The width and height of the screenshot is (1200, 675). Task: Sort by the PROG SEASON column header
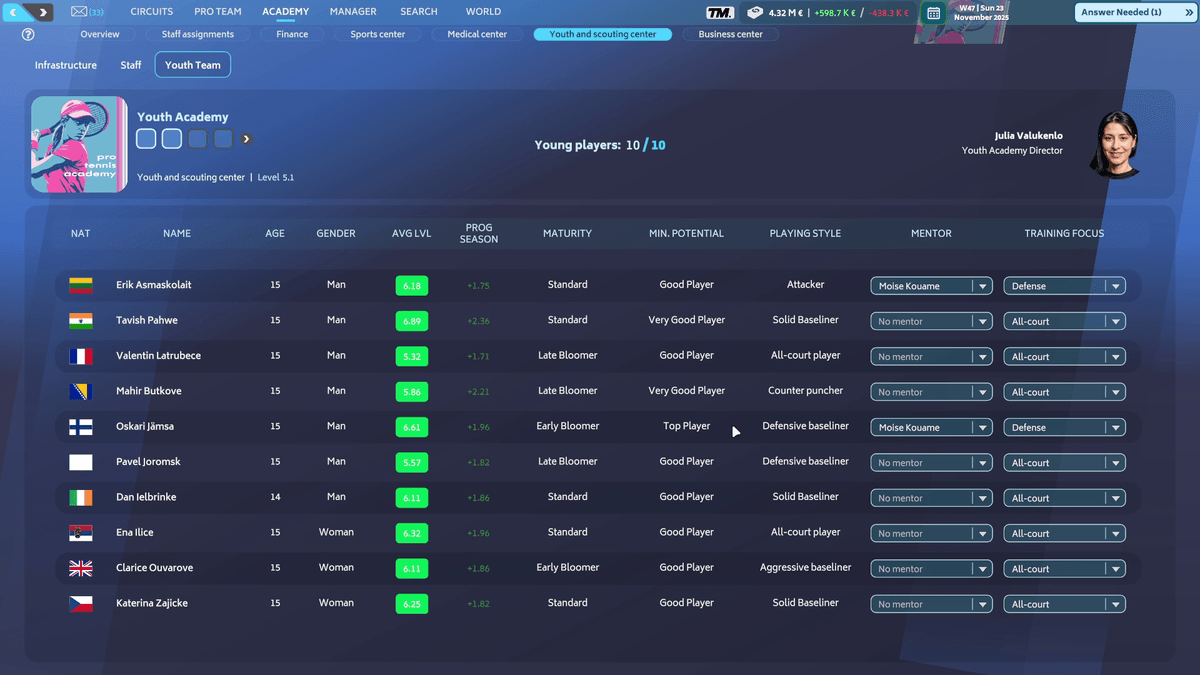[x=479, y=233]
